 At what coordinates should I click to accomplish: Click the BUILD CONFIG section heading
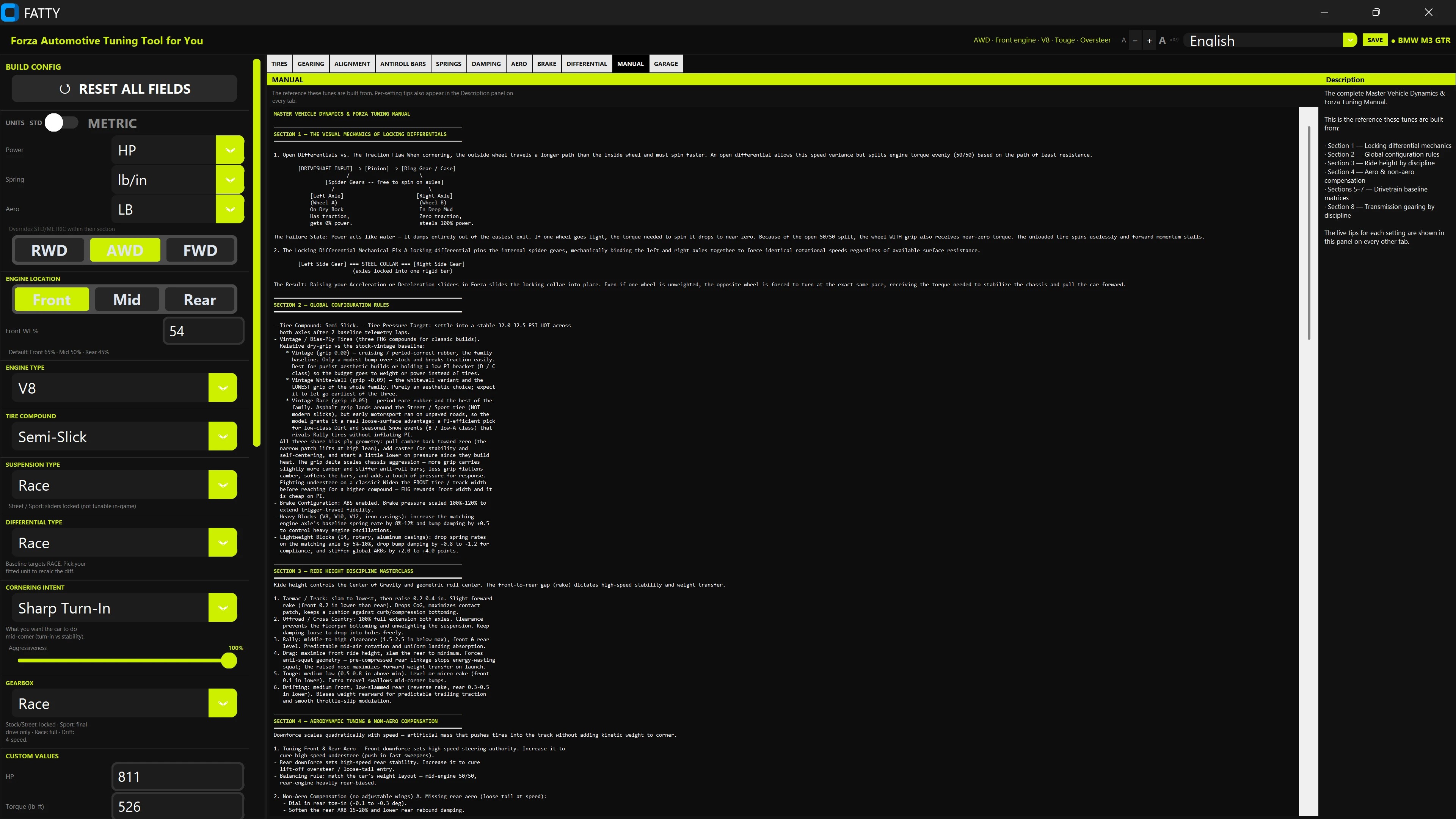point(33,67)
